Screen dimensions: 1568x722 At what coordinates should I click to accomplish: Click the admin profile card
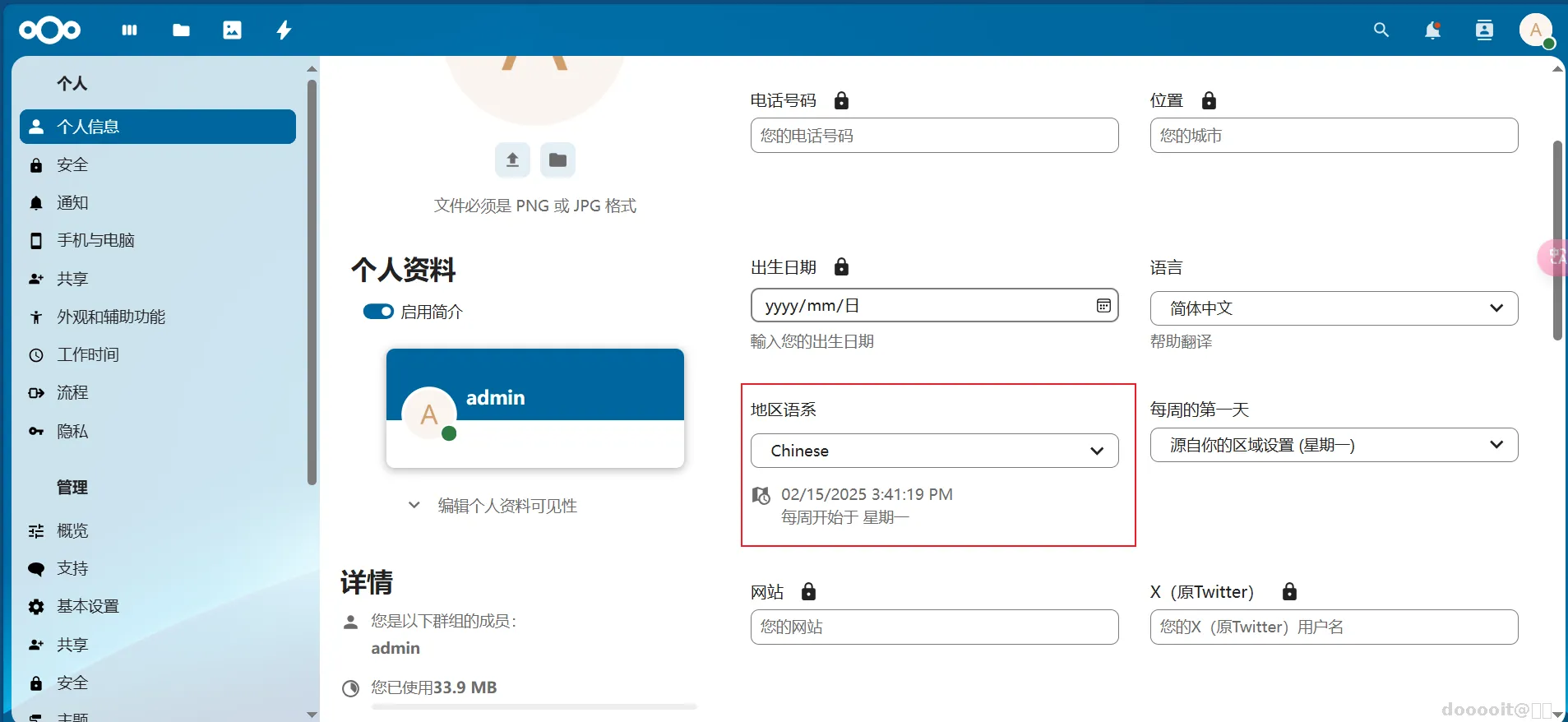[x=535, y=408]
